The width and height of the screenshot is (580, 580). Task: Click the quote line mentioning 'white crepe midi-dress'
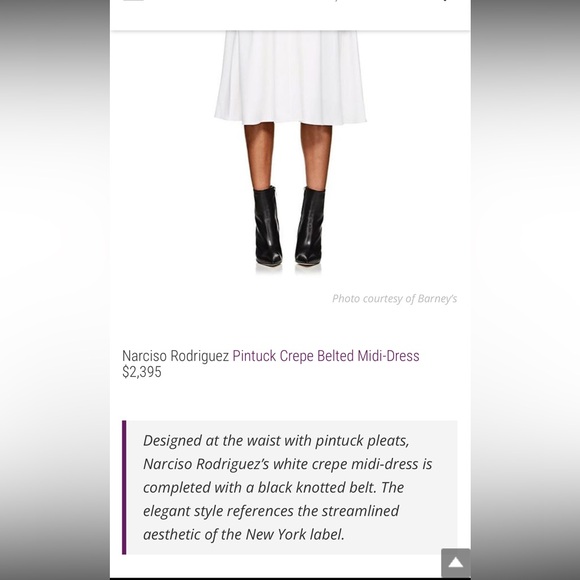coord(287,464)
